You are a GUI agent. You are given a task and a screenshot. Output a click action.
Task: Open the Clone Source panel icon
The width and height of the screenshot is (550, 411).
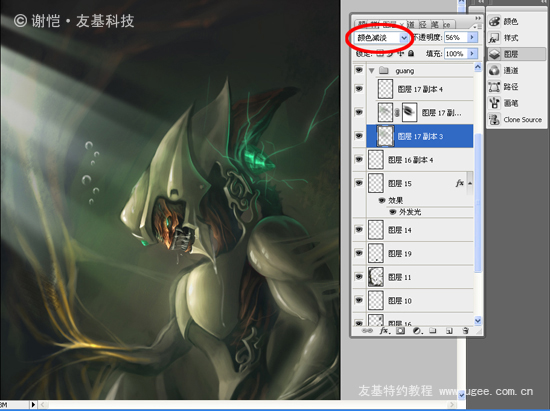[494, 120]
